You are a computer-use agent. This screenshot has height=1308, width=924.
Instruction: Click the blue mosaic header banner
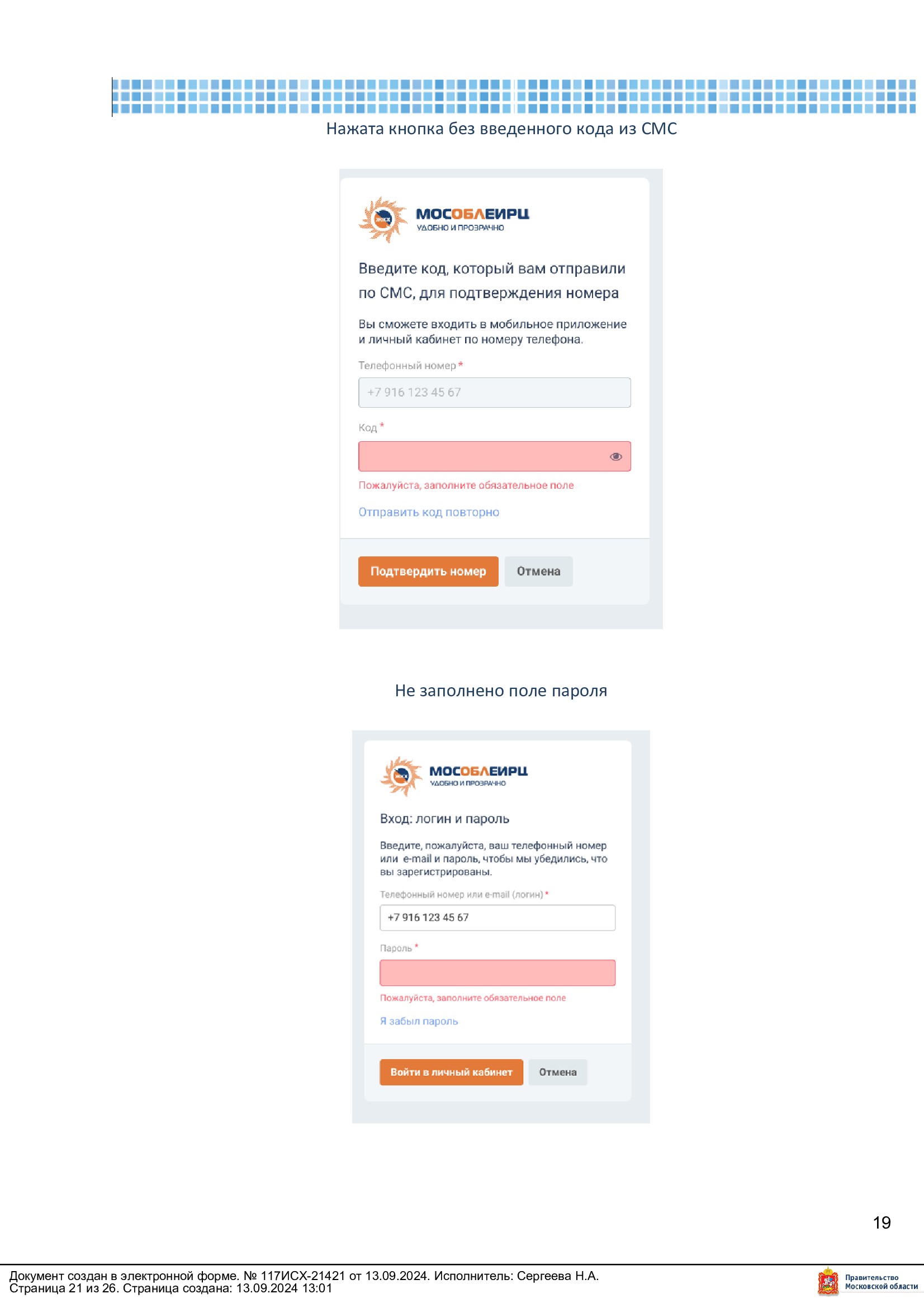514,96
